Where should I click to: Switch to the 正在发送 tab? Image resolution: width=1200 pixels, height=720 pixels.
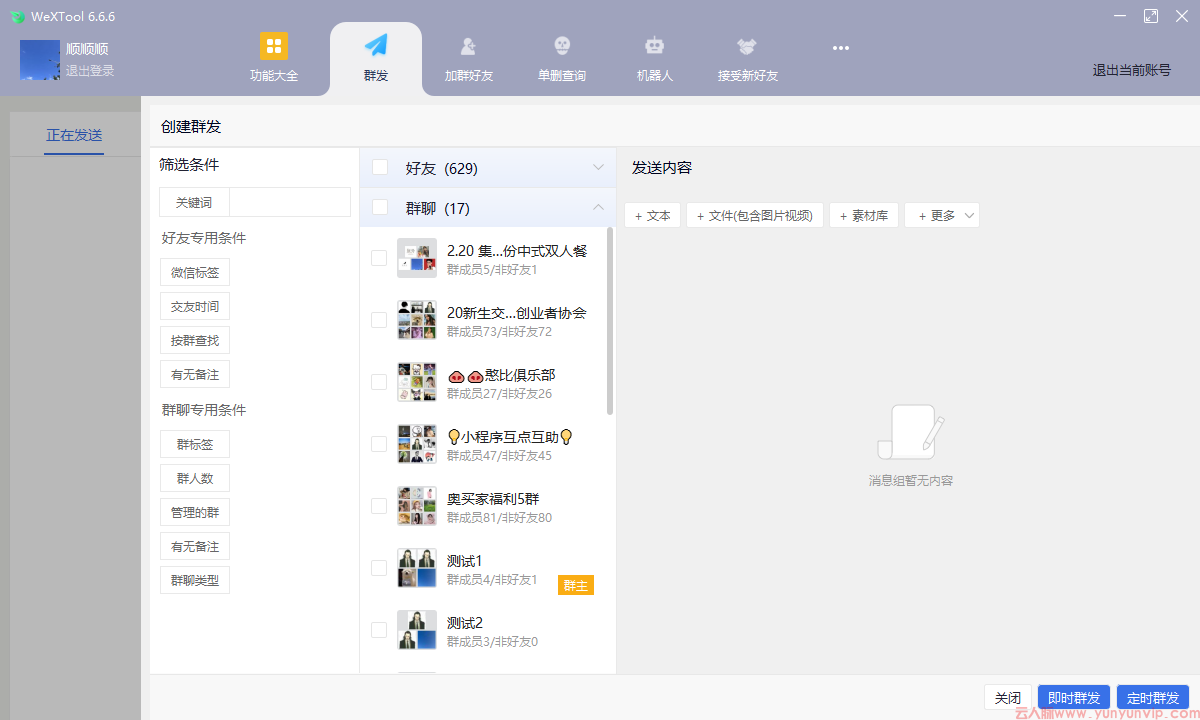(x=73, y=134)
